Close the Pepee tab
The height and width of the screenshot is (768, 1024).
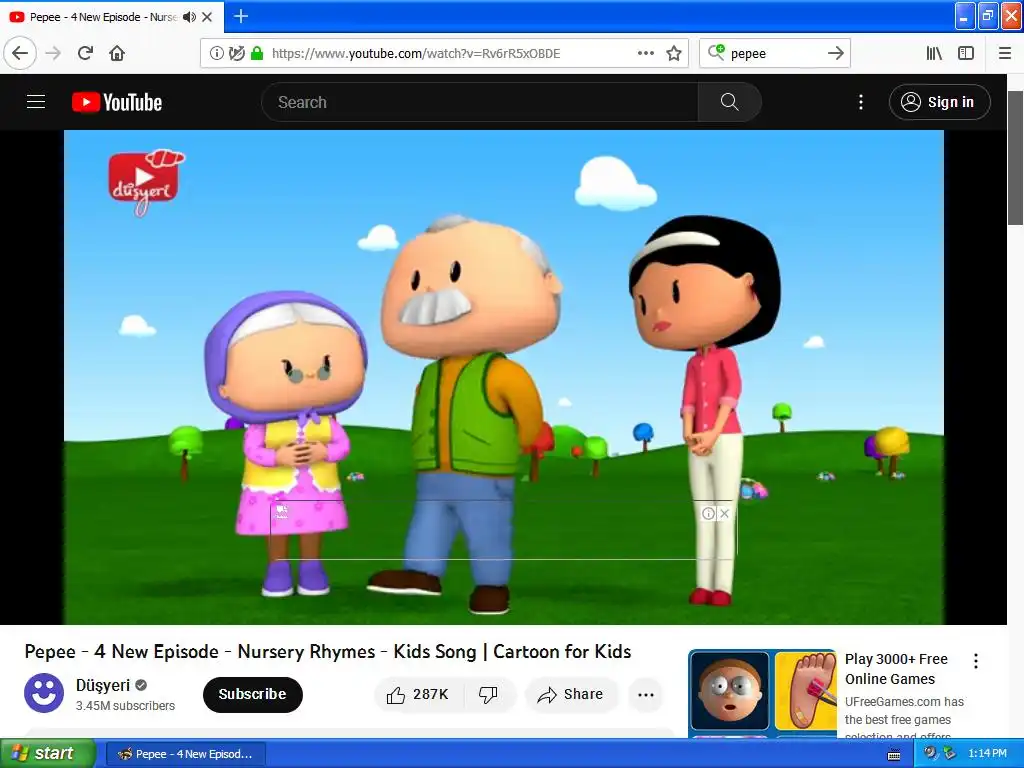207,17
